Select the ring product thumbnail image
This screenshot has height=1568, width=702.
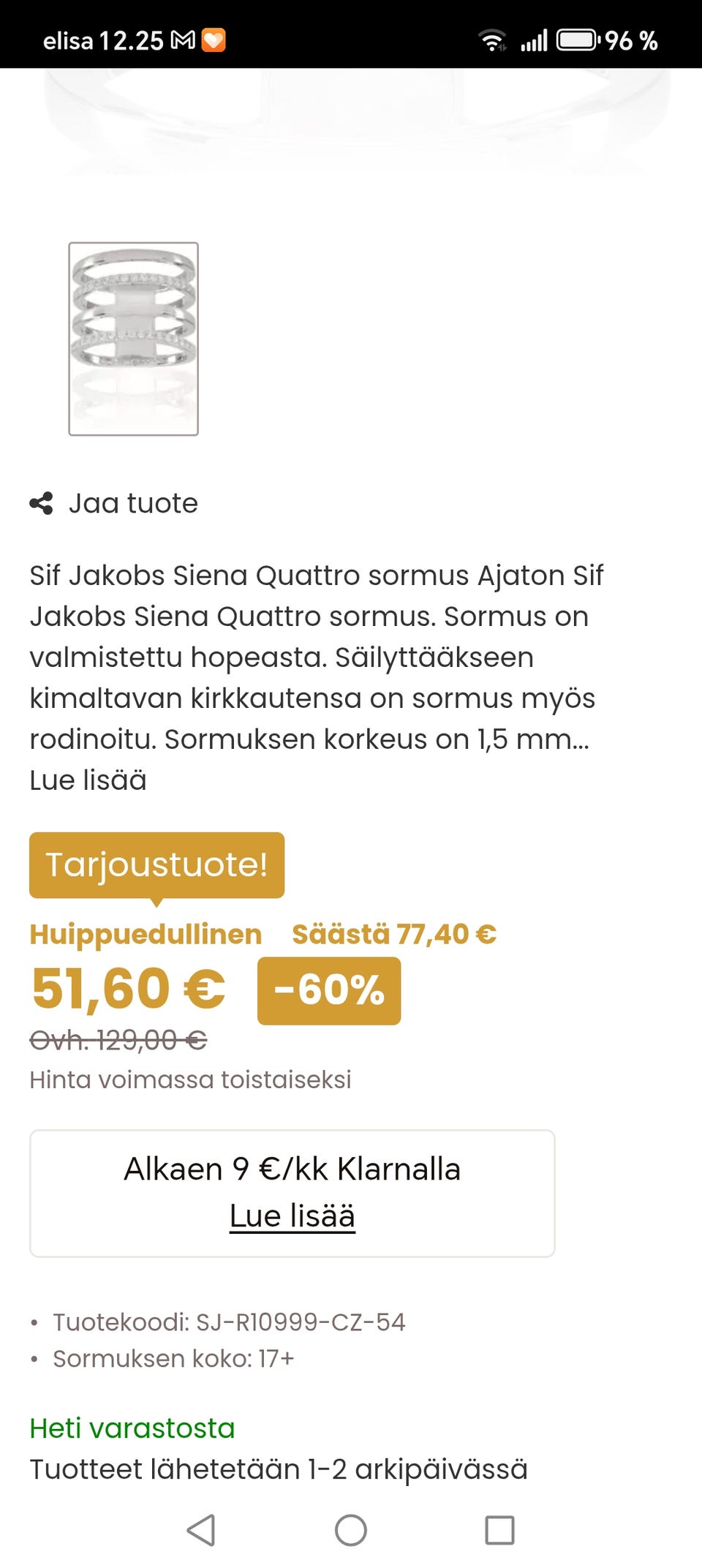coord(133,339)
